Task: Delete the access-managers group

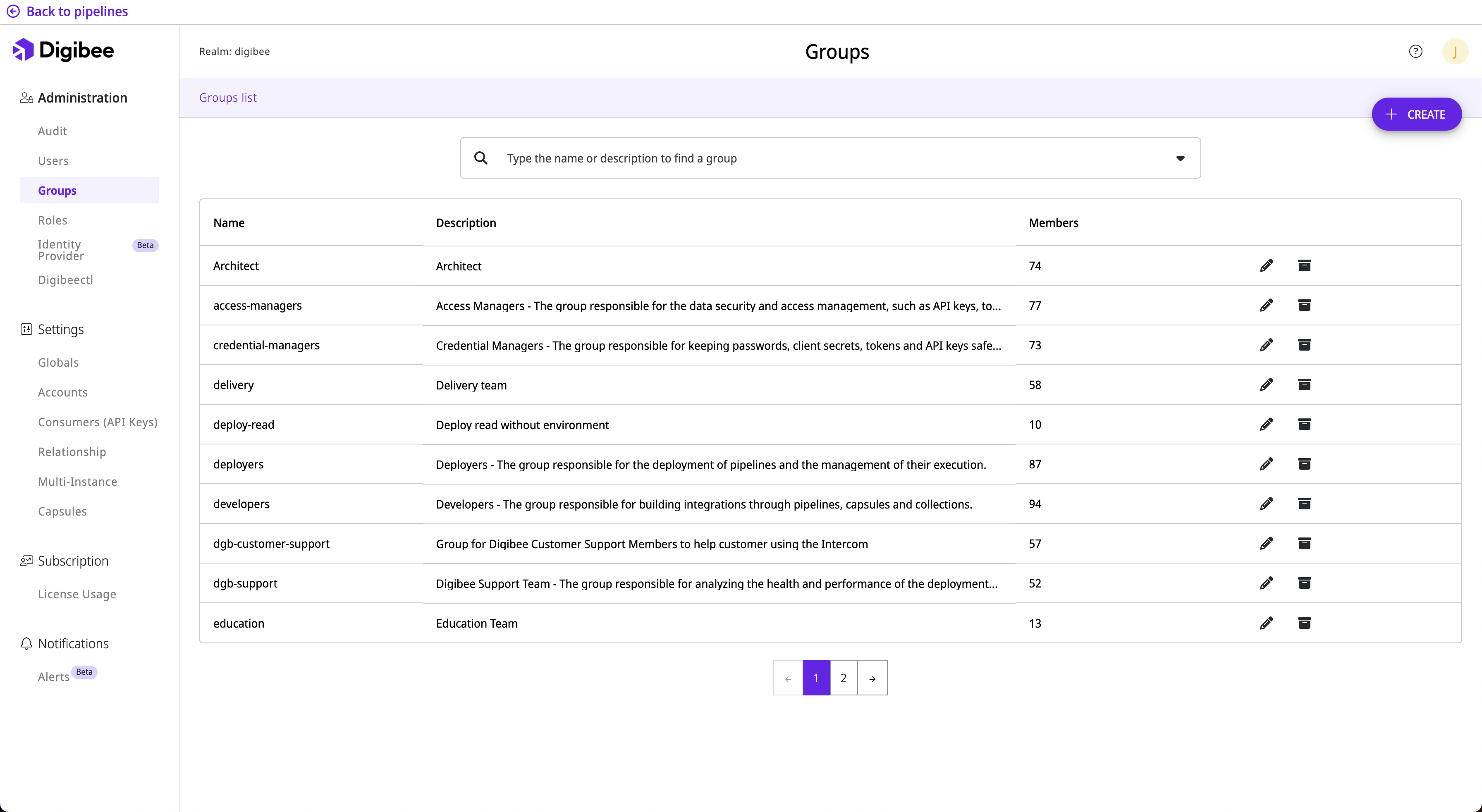Action: [1304, 306]
